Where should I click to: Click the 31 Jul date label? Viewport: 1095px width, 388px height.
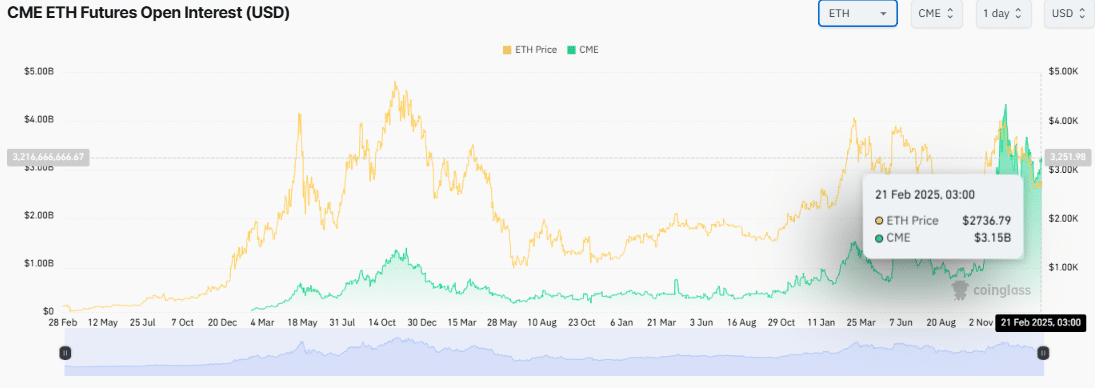coord(342,322)
